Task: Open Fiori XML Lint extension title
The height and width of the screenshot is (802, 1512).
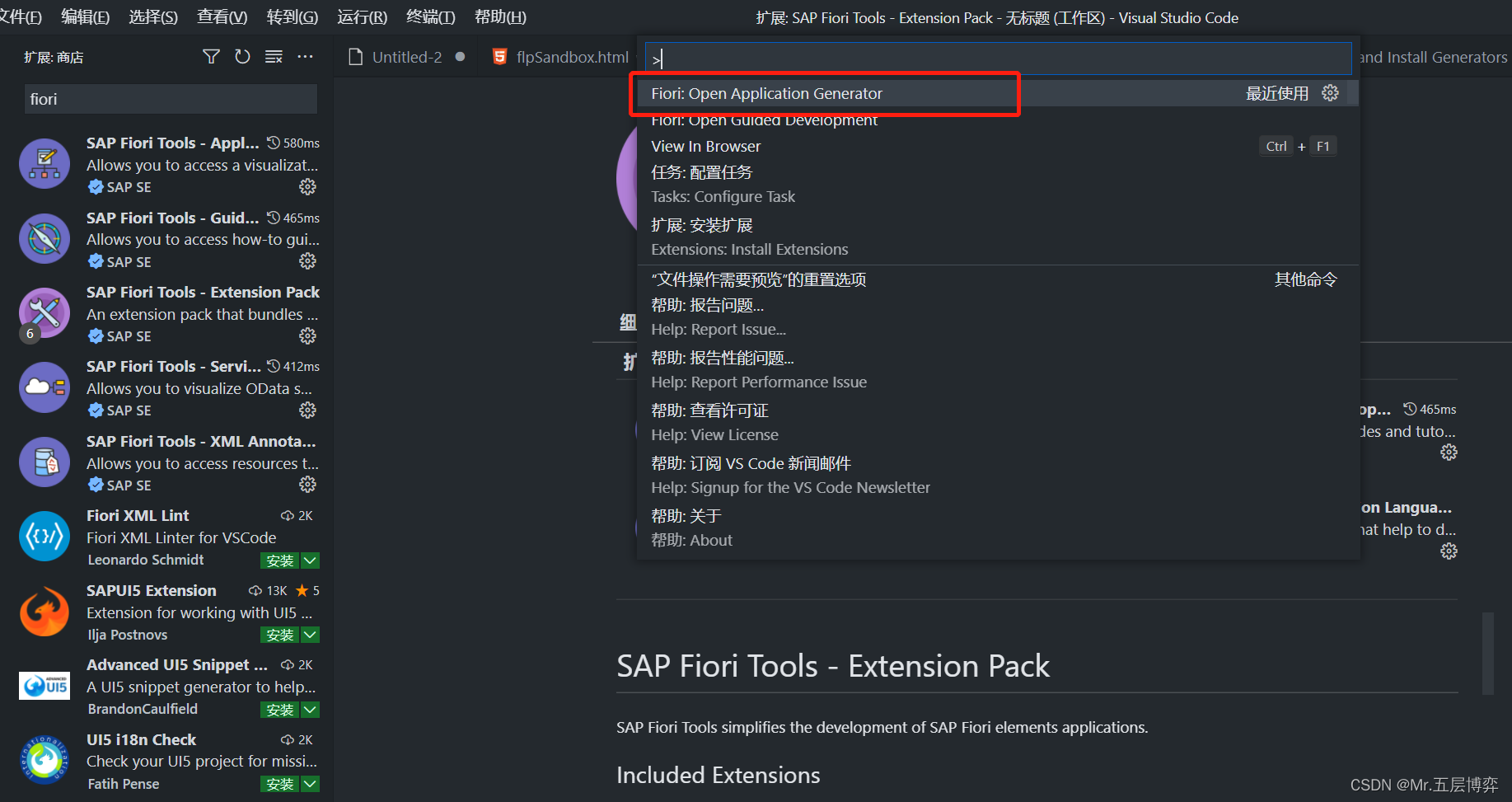Action: pos(138,515)
